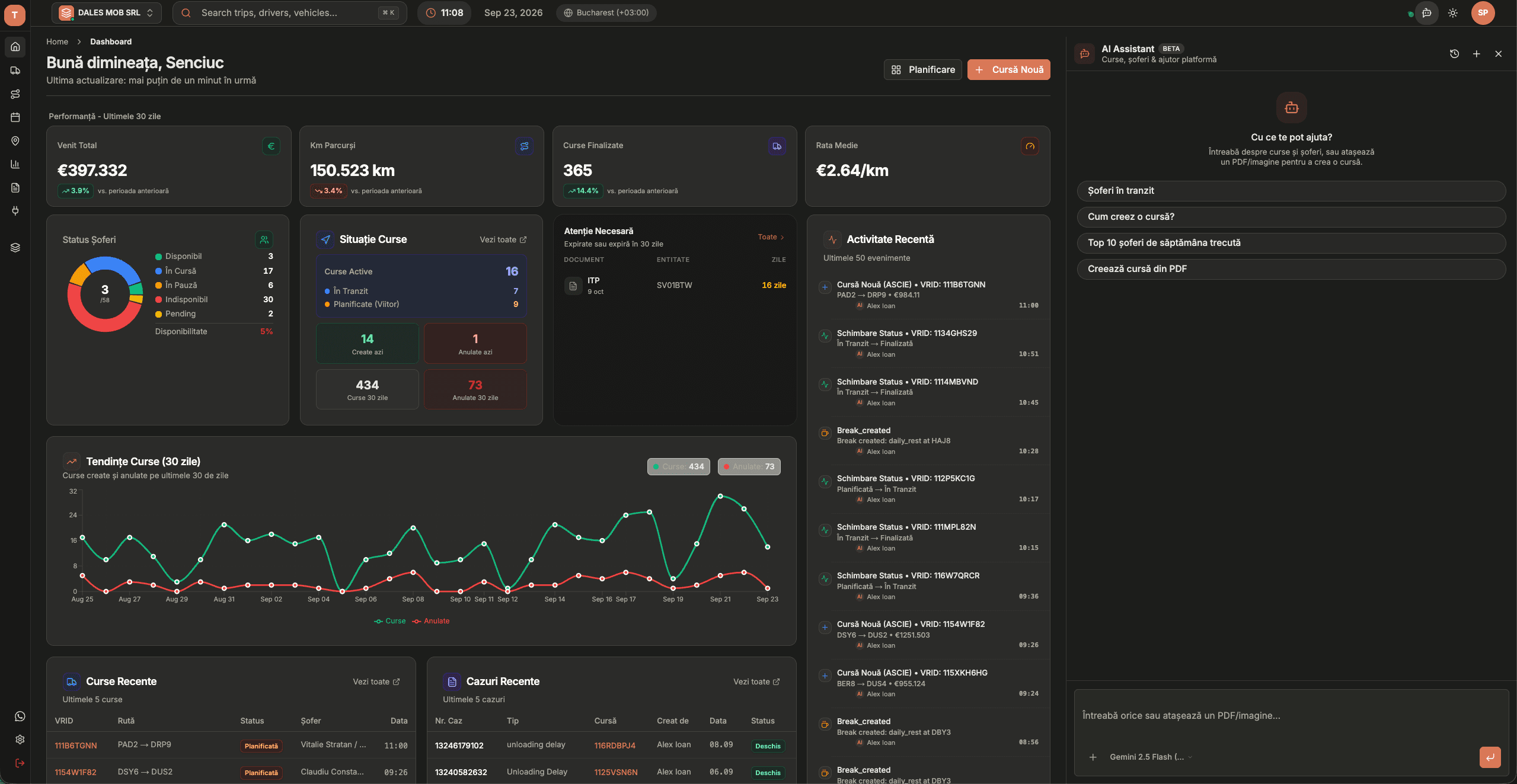Toggle the Curse legend item under chart
Viewport: 1517px width, 784px height.
(x=390, y=621)
